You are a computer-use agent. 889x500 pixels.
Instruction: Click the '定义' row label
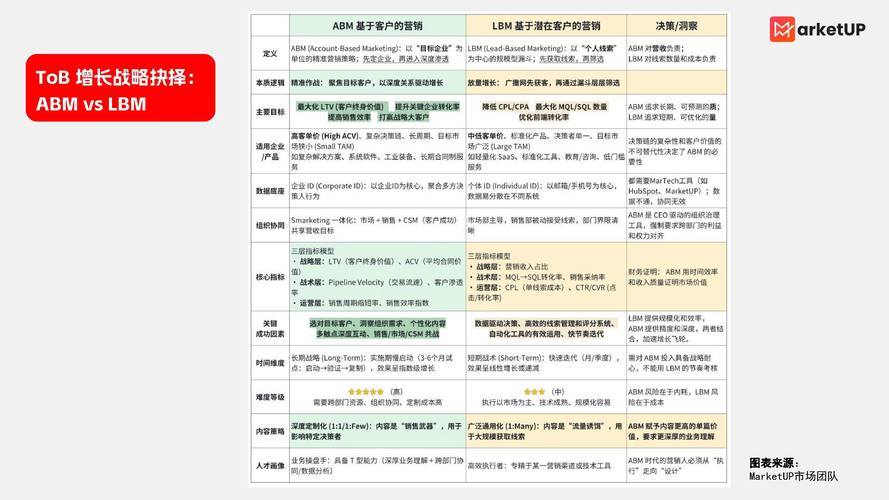[x=270, y=54]
